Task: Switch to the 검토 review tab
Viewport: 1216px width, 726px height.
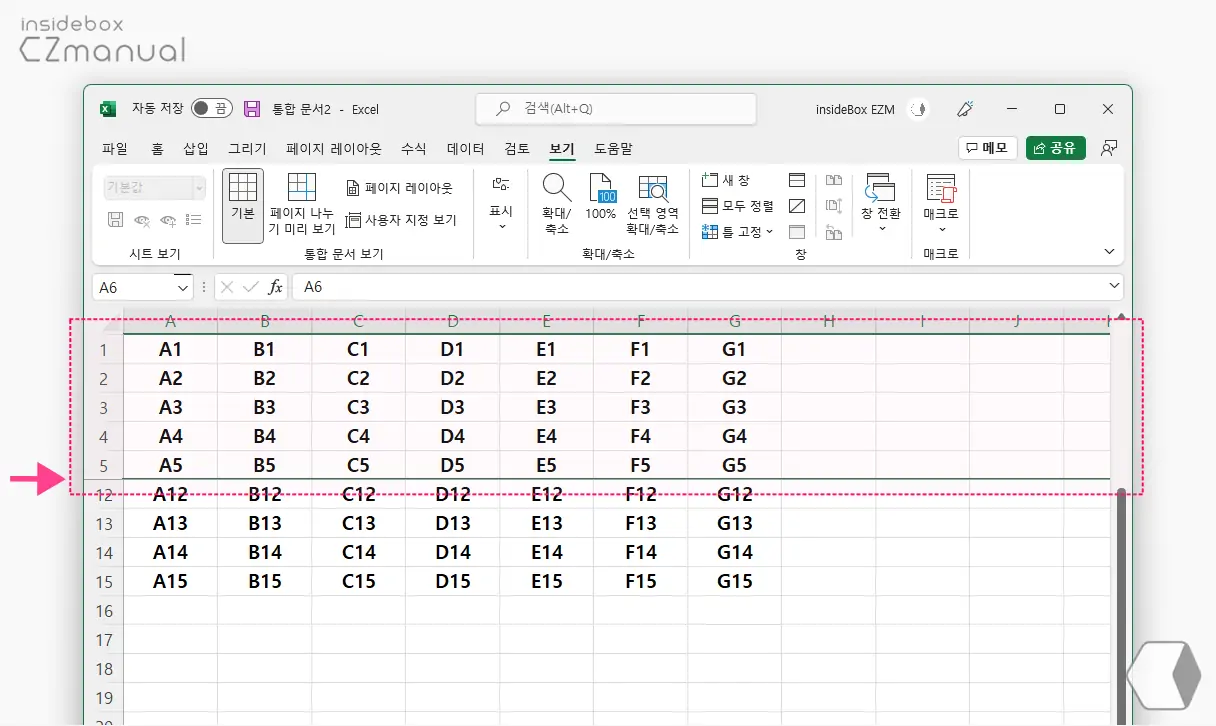Action: 517,149
